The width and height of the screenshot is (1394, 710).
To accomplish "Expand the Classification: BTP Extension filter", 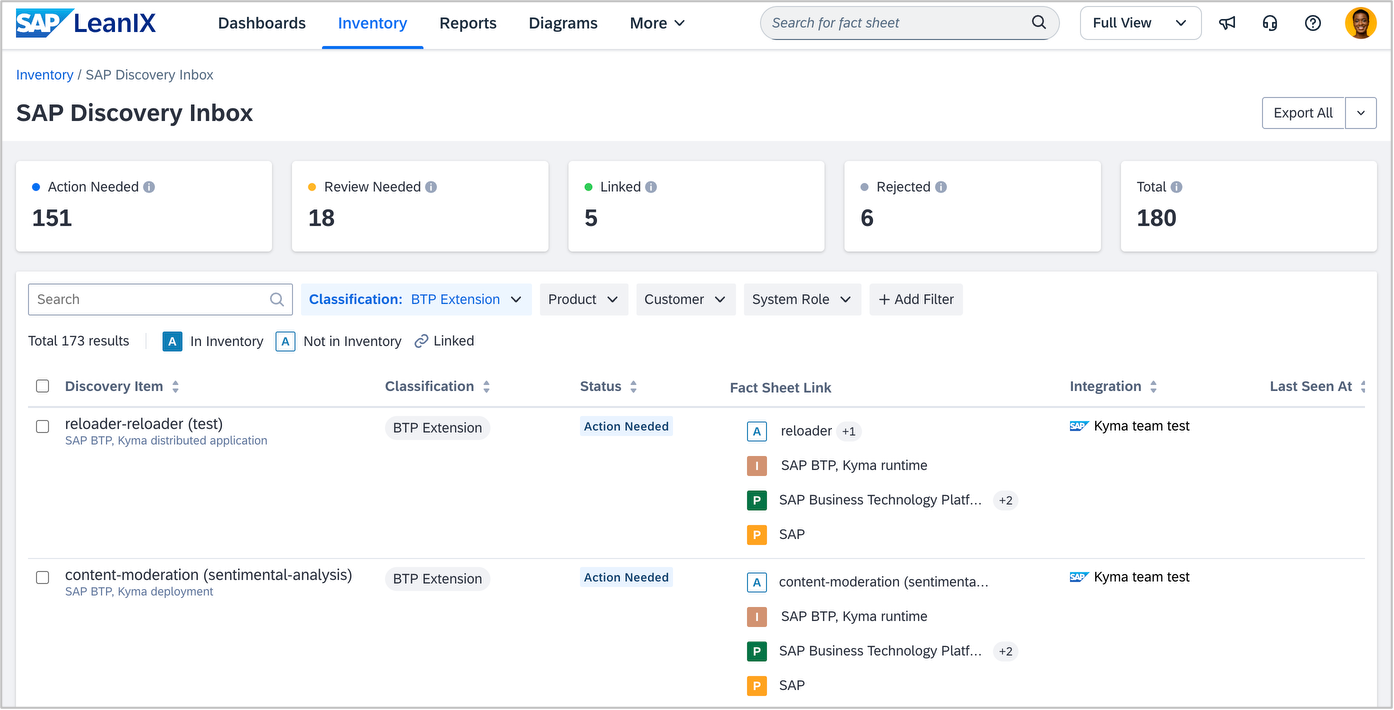I will 415,299.
